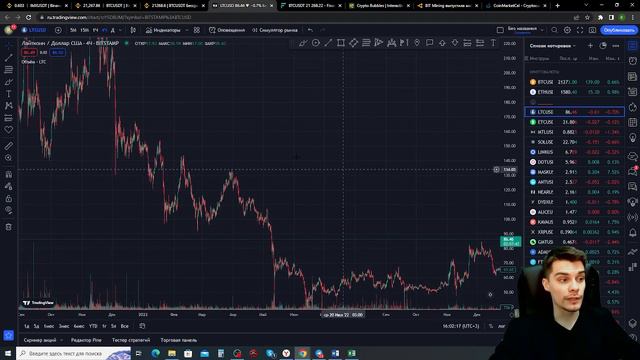Select XRPUSD row in watchlist
Image resolution: width=640 pixels, height=360 pixels.
click(574, 232)
